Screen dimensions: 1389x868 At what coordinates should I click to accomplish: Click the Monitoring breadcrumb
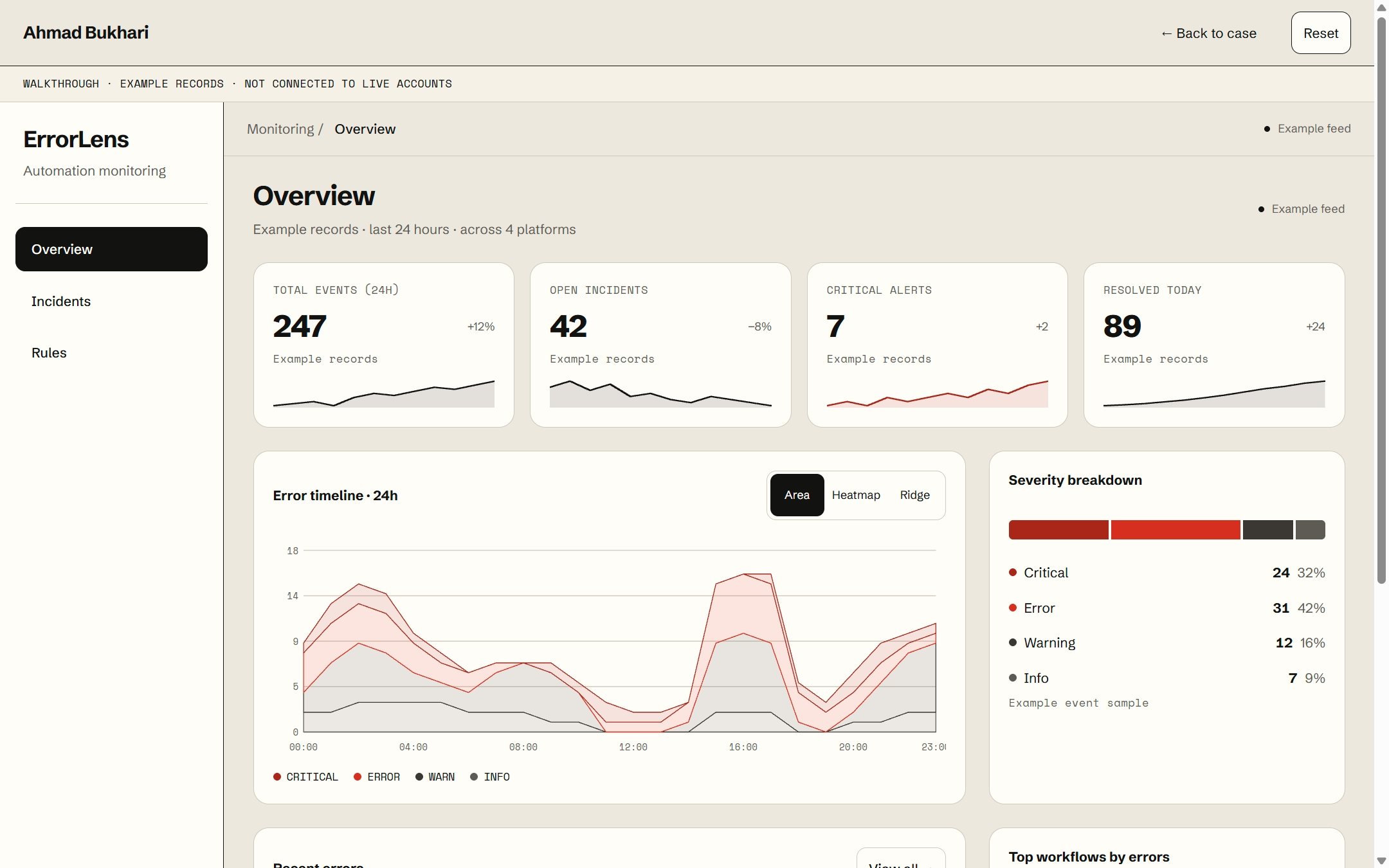point(280,129)
